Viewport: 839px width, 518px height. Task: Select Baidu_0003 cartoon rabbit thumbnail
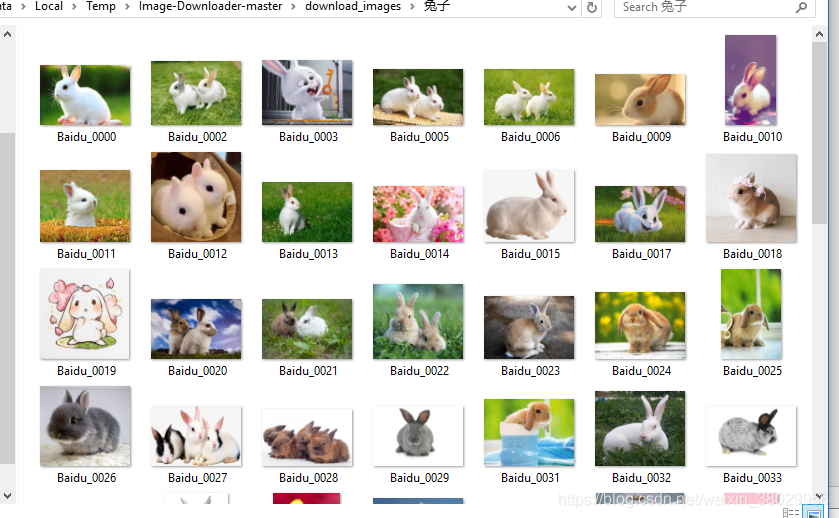307,92
